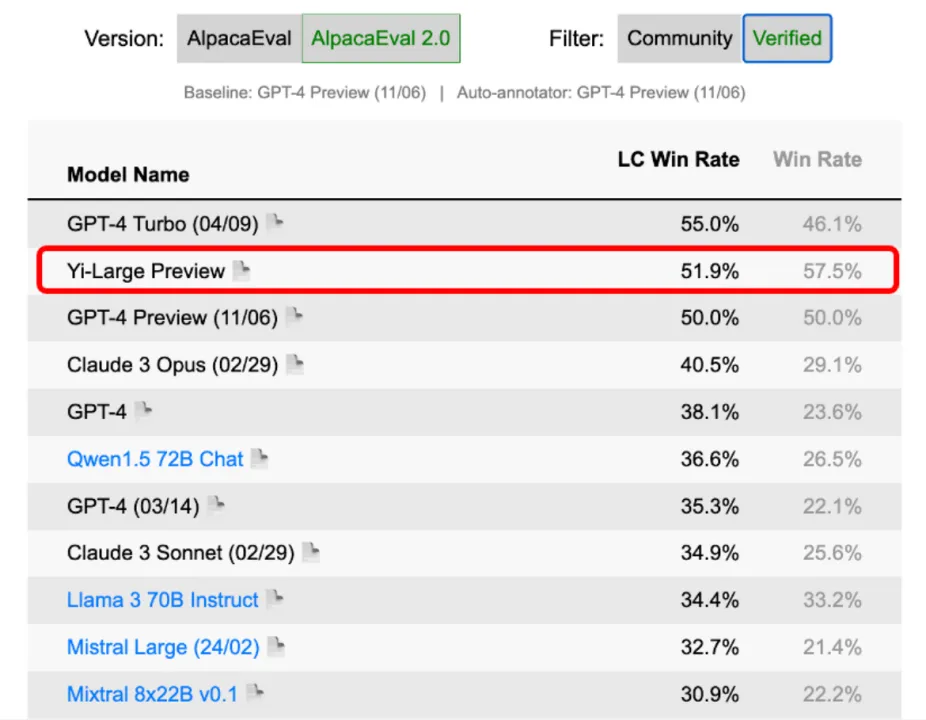Click the document icon next to Mistral Large (24/02)
This screenshot has width=926, height=720.
tap(276, 647)
